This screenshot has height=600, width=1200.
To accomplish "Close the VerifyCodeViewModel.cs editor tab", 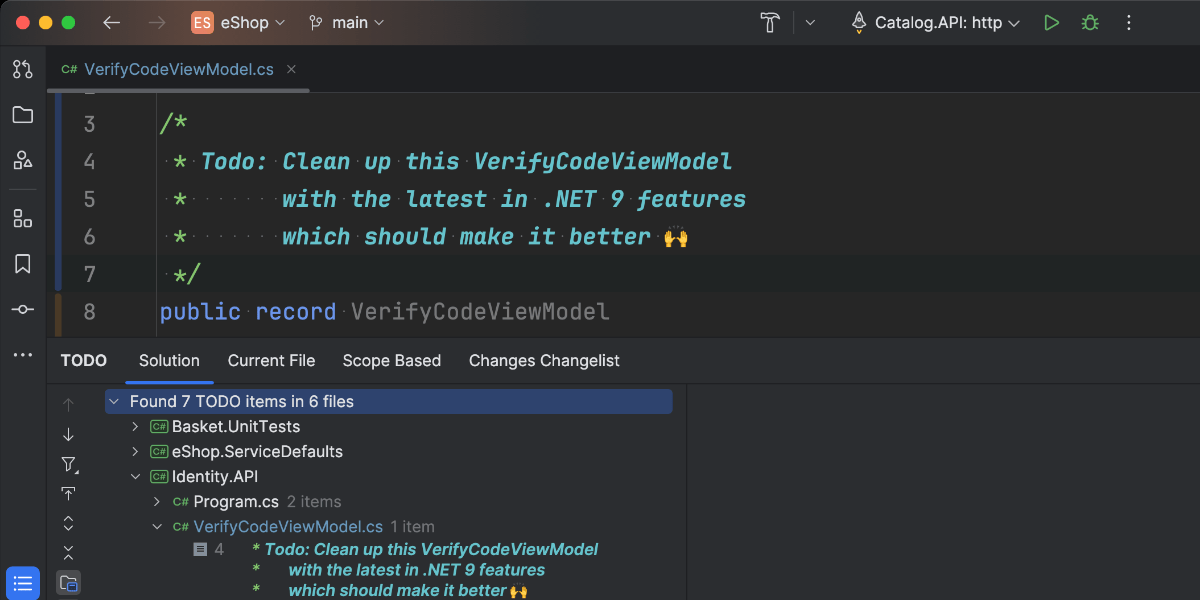I will pos(292,69).
